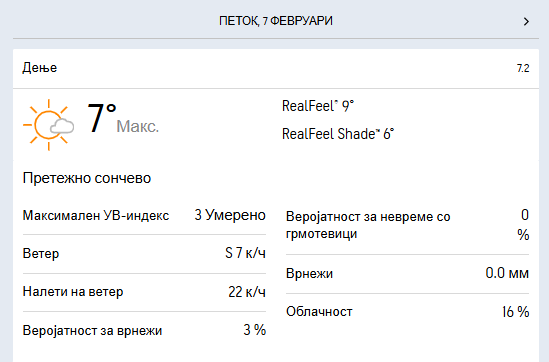
Task: Select the S 7 к/ч wind value
Action: [245, 253]
